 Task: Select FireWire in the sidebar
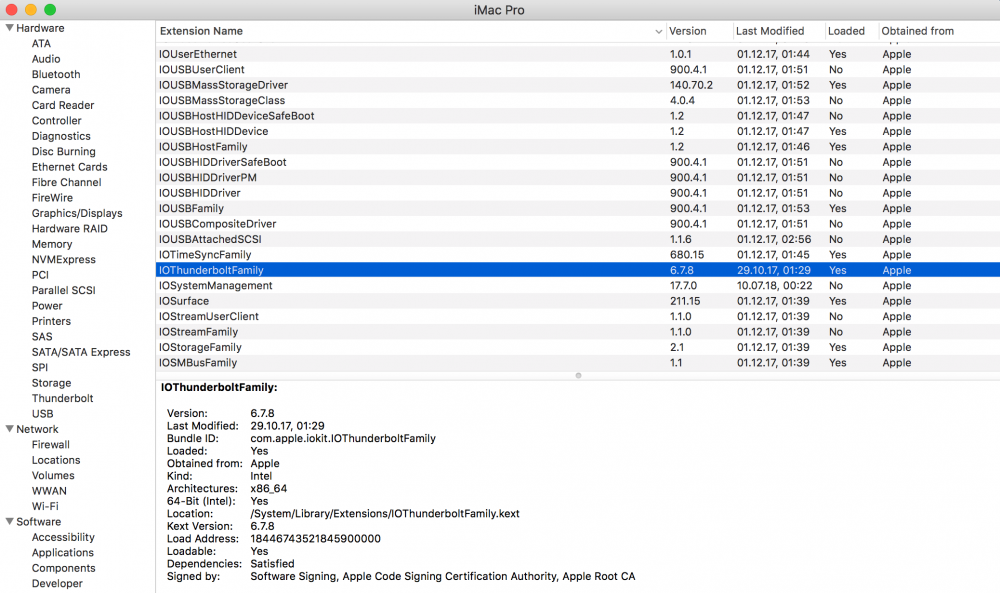coord(52,198)
